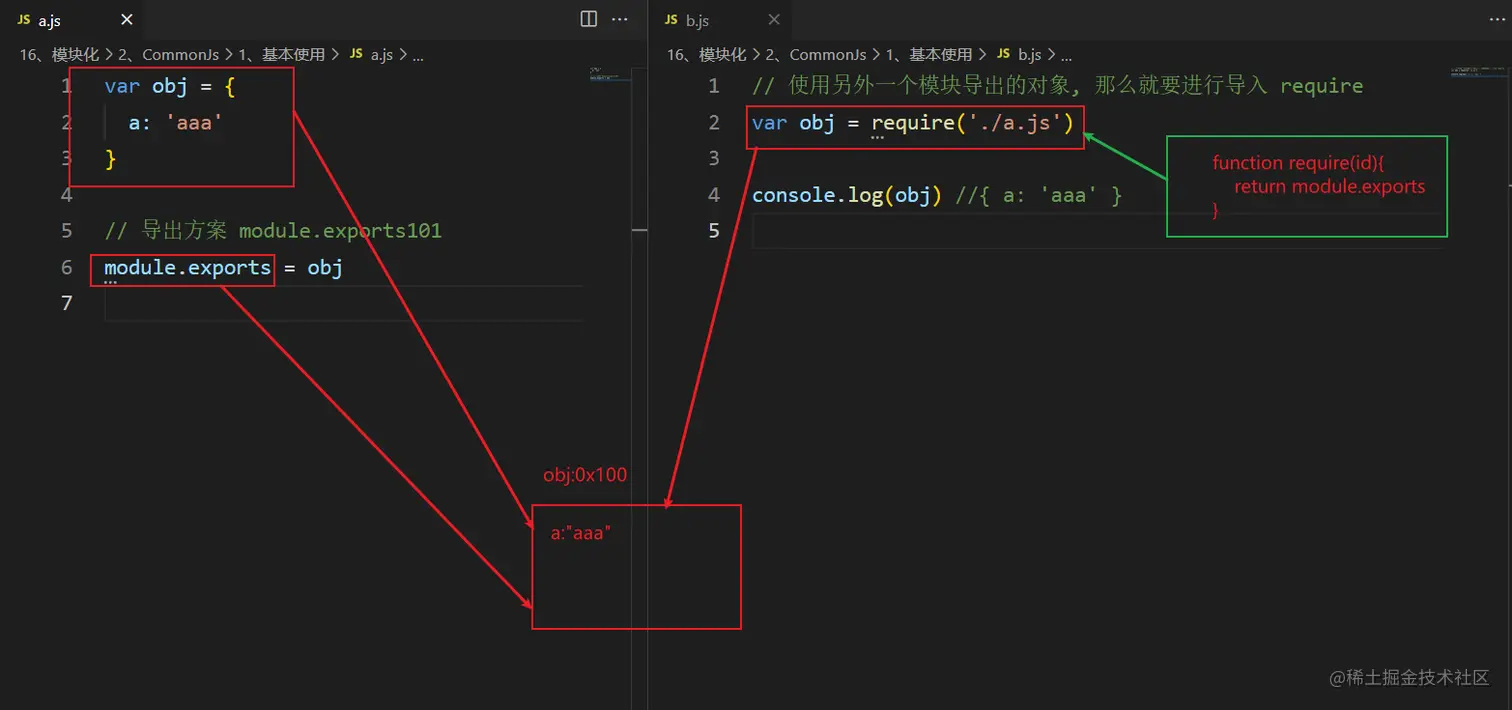Click closing brace '}' on a.js line 3
The height and width of the screenshot is (710, 1512).
click(110, 159)
